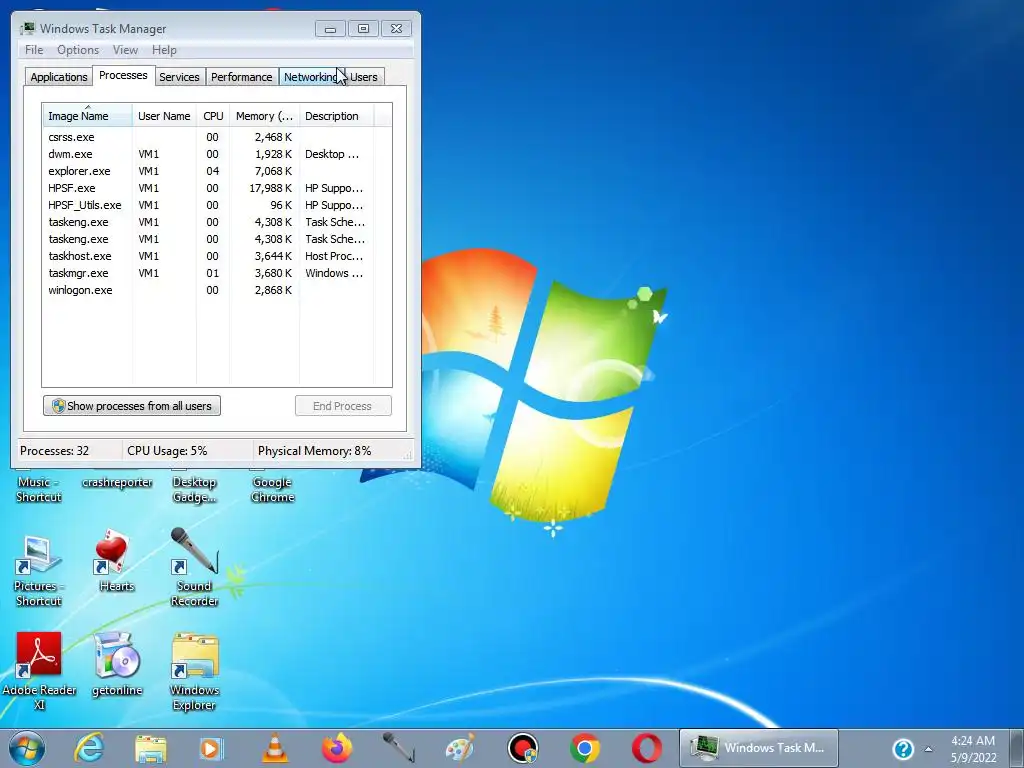The image size is (1024, 768).
Task: Click Show processes from all users button
Action: [132, 406]
